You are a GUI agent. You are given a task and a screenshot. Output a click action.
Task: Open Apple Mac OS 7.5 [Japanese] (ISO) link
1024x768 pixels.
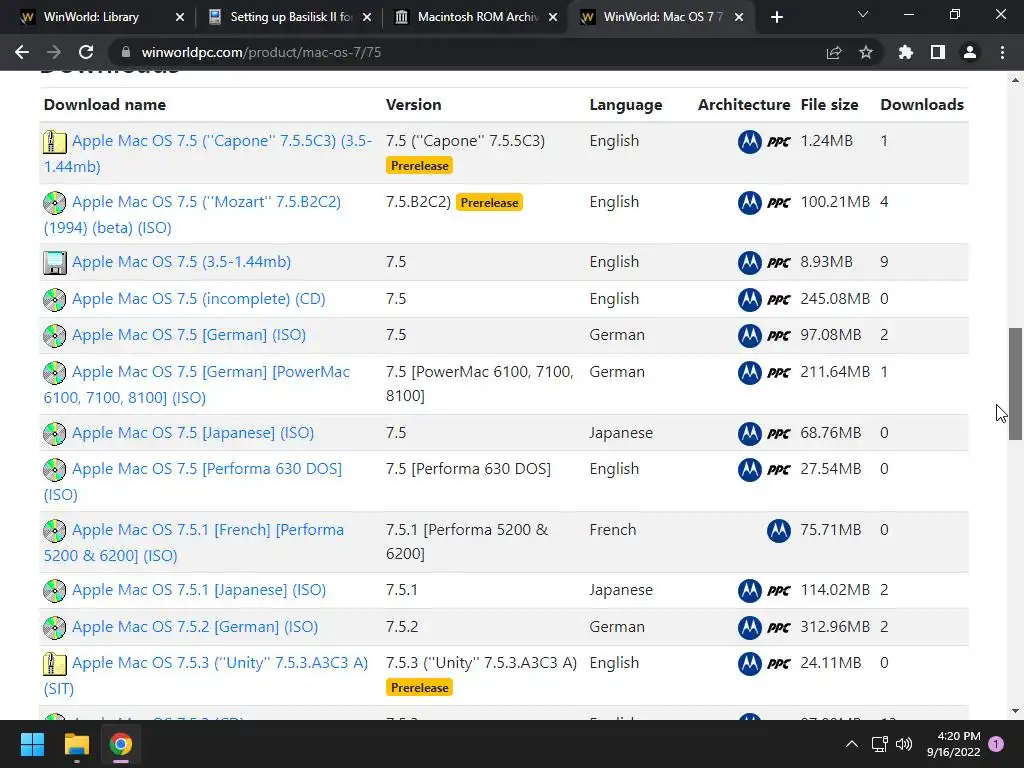(x=193, y=433)
